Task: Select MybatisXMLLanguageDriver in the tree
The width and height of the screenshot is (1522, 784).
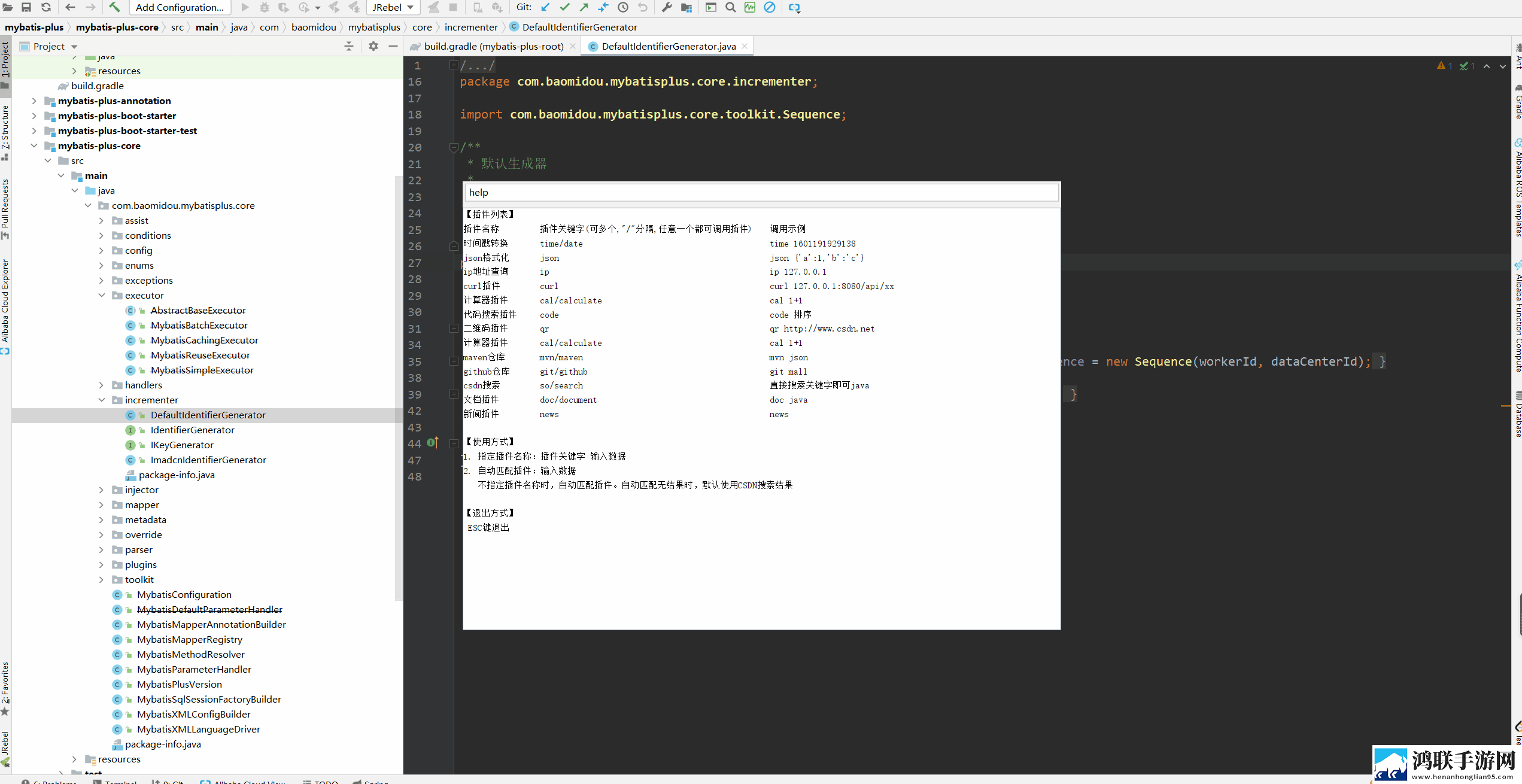Action: coord(198,729)
